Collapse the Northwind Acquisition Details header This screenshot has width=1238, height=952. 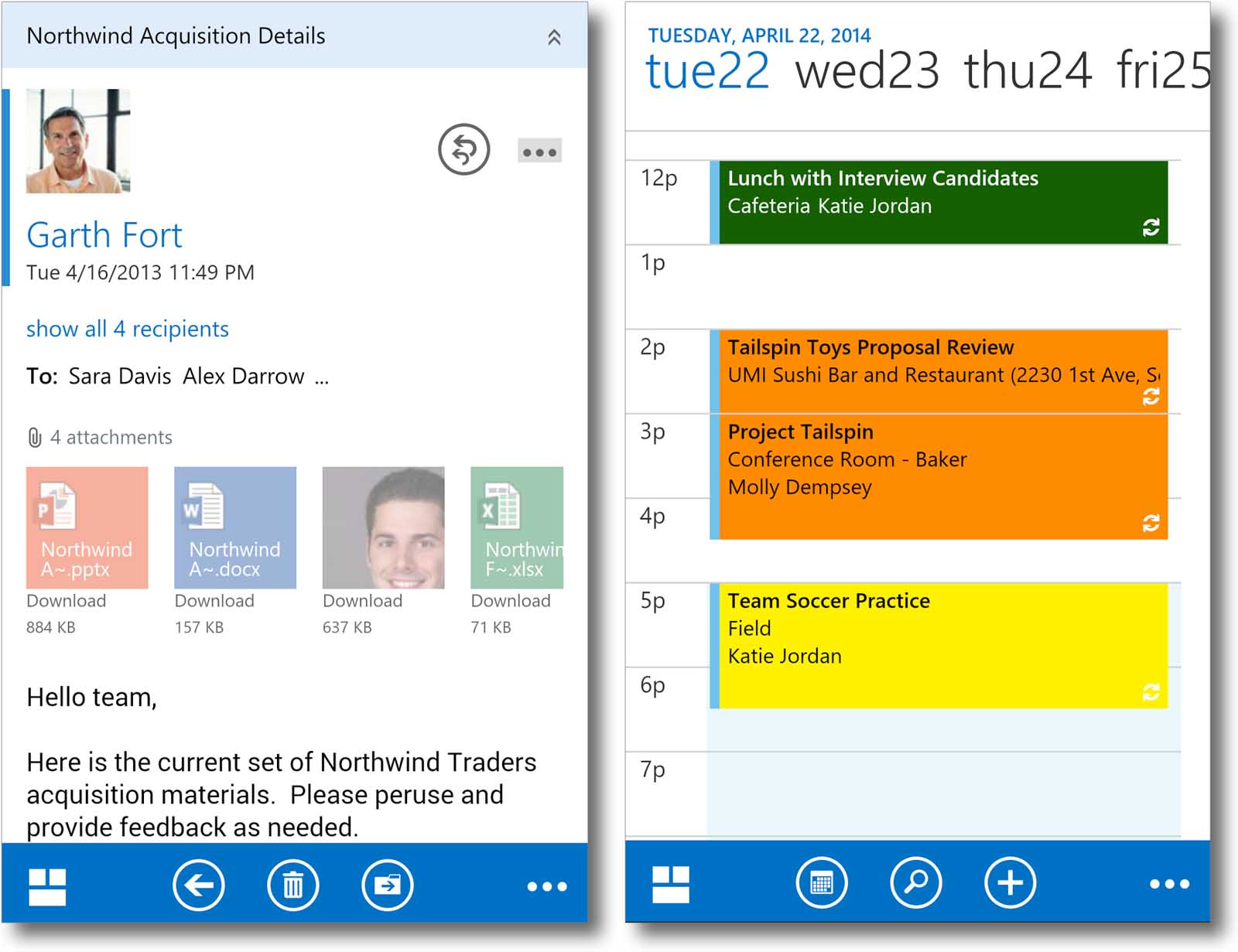(554, 37)
